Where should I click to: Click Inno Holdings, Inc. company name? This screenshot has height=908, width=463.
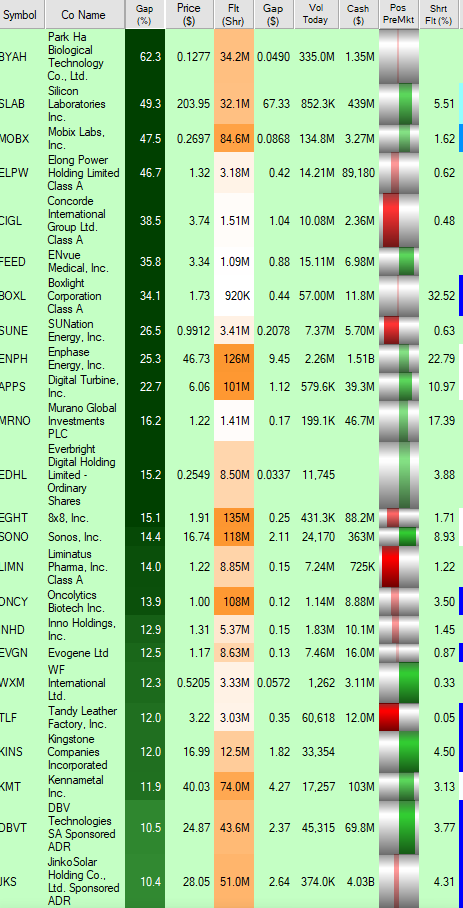click(82, 630)
